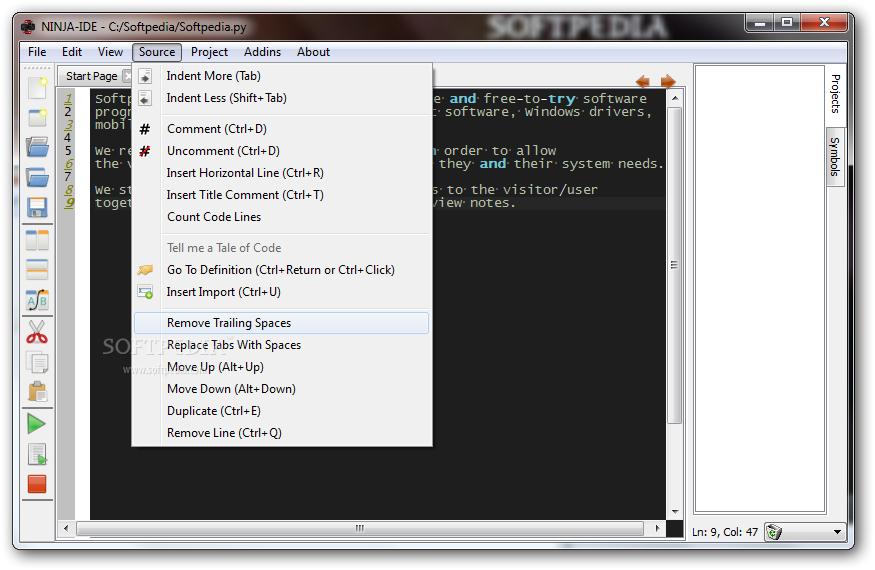Close the Start Page tab
Viewport: 875px width, 570px height.
click(127, 76)
